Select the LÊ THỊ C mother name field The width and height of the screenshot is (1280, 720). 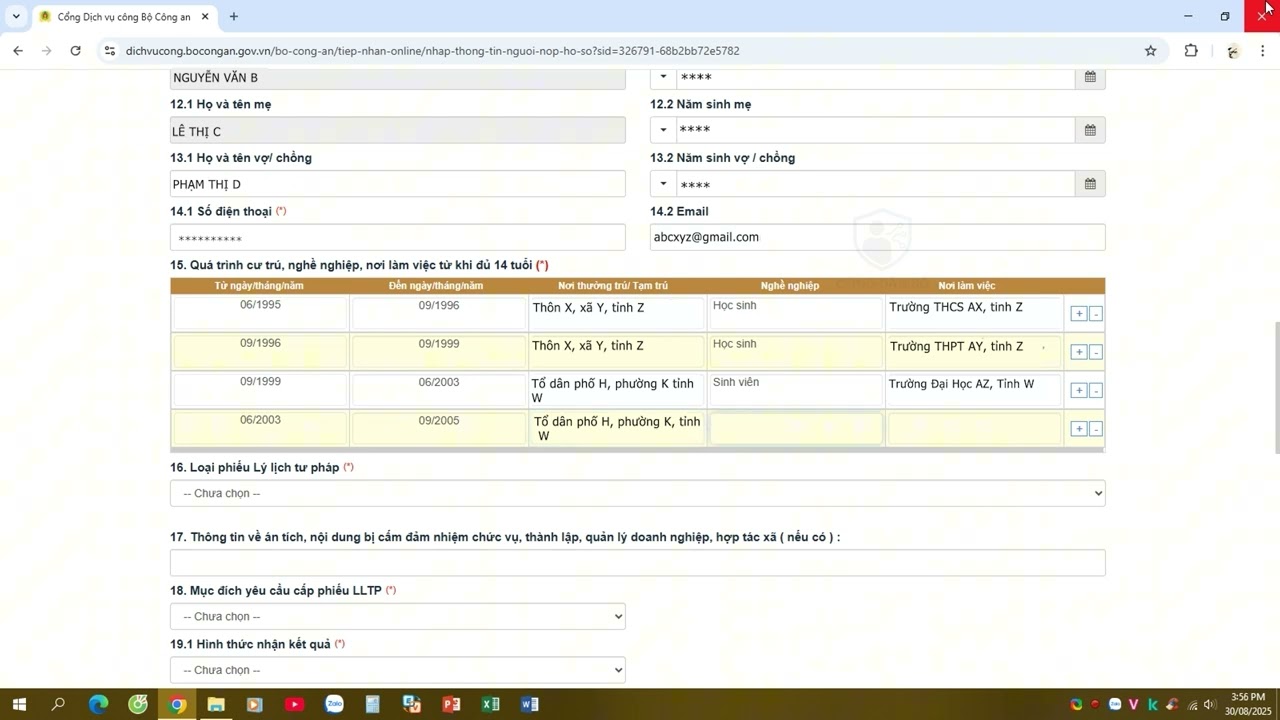click(398, 131)
